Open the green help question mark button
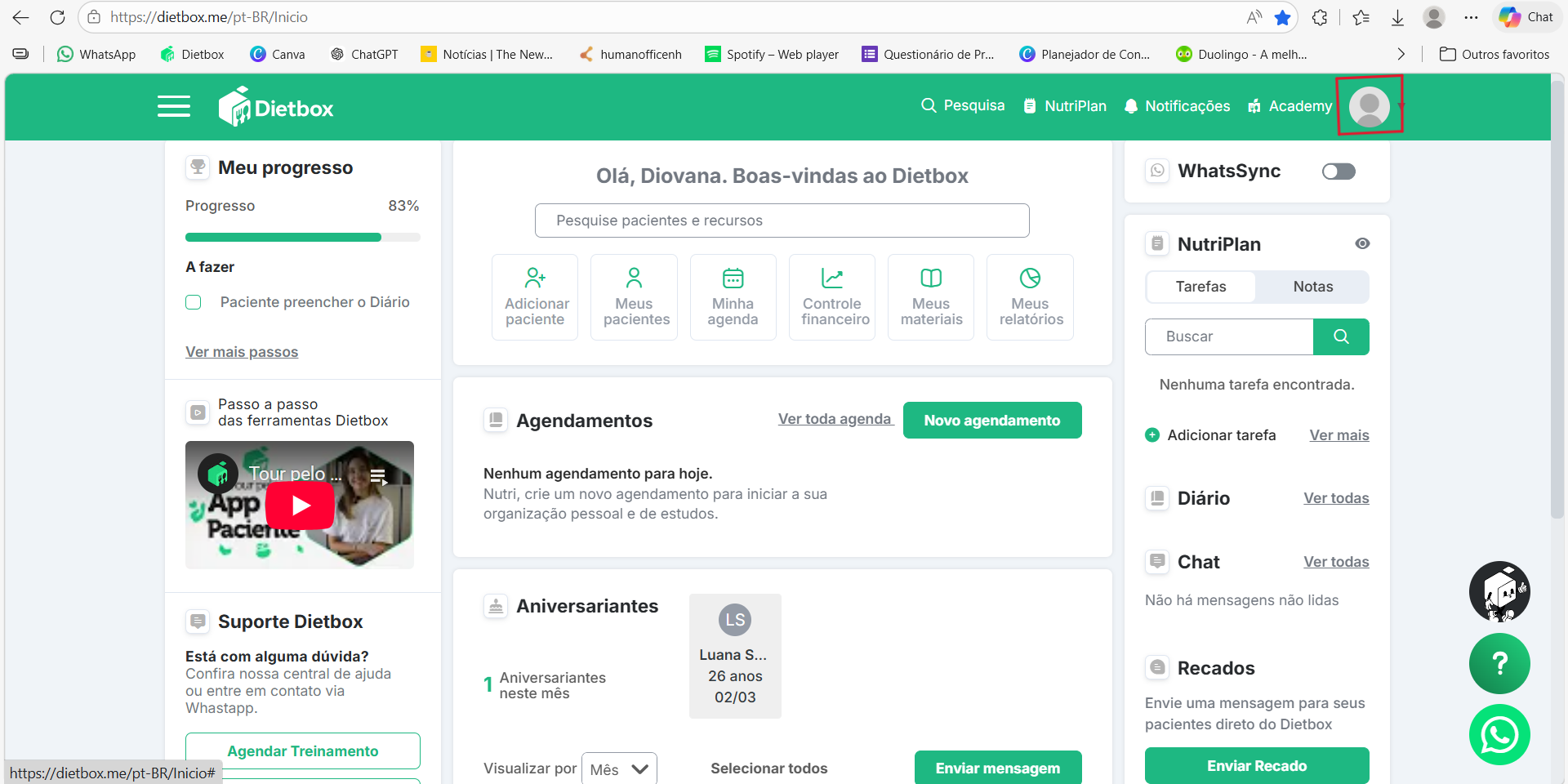This screenshot has width=1568, height=784. [1499, 664]
